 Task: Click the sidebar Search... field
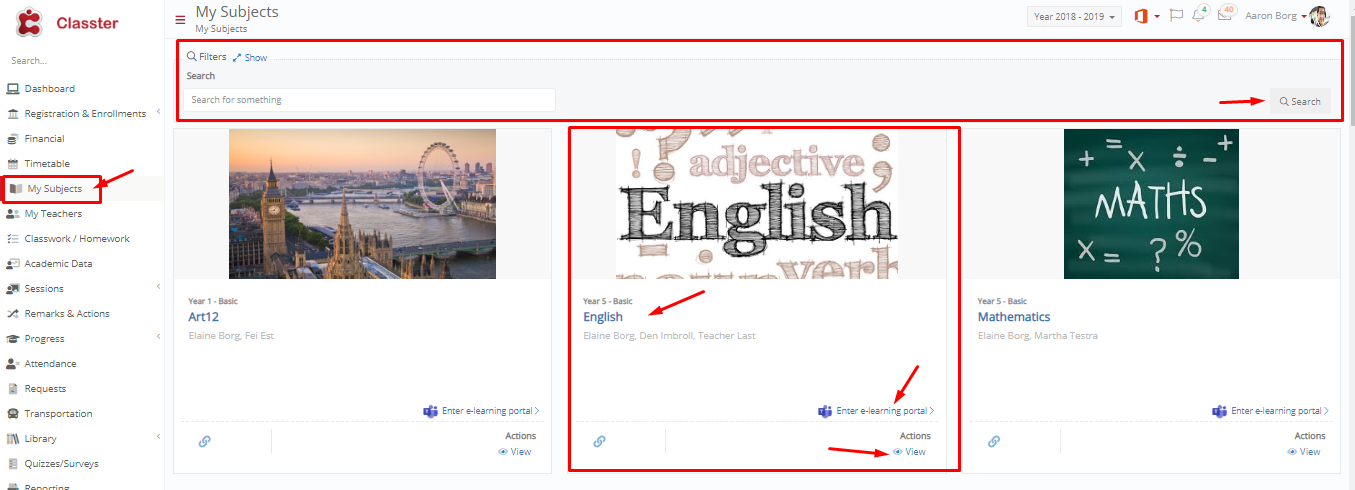pos(82,61)
